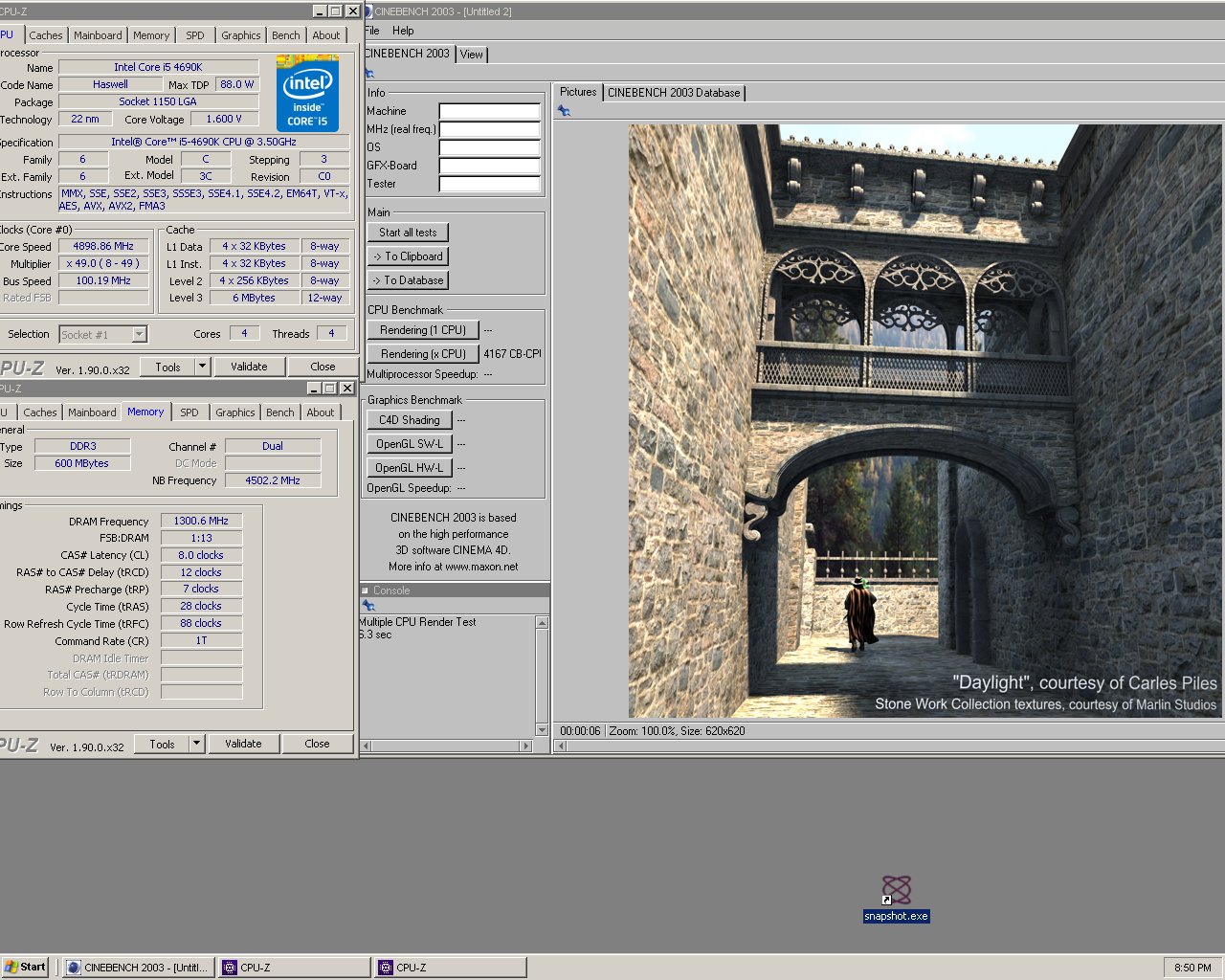Click Close button in lower CPU-Z window
The width and height of the screenshot is (1225, 980).
tap(318, 744)
